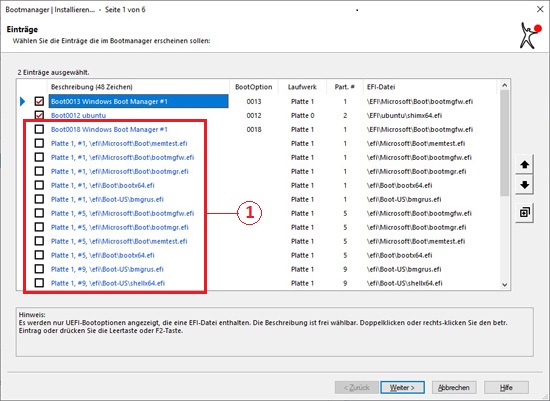Uncheck the Boot0012 ubuntu checkbox

click(x=39, y=115)
